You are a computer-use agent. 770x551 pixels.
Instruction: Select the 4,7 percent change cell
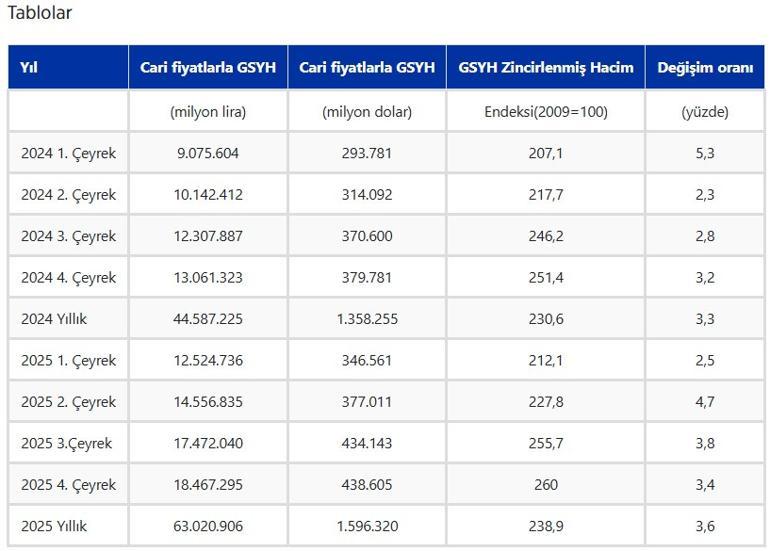pos(705,402)
